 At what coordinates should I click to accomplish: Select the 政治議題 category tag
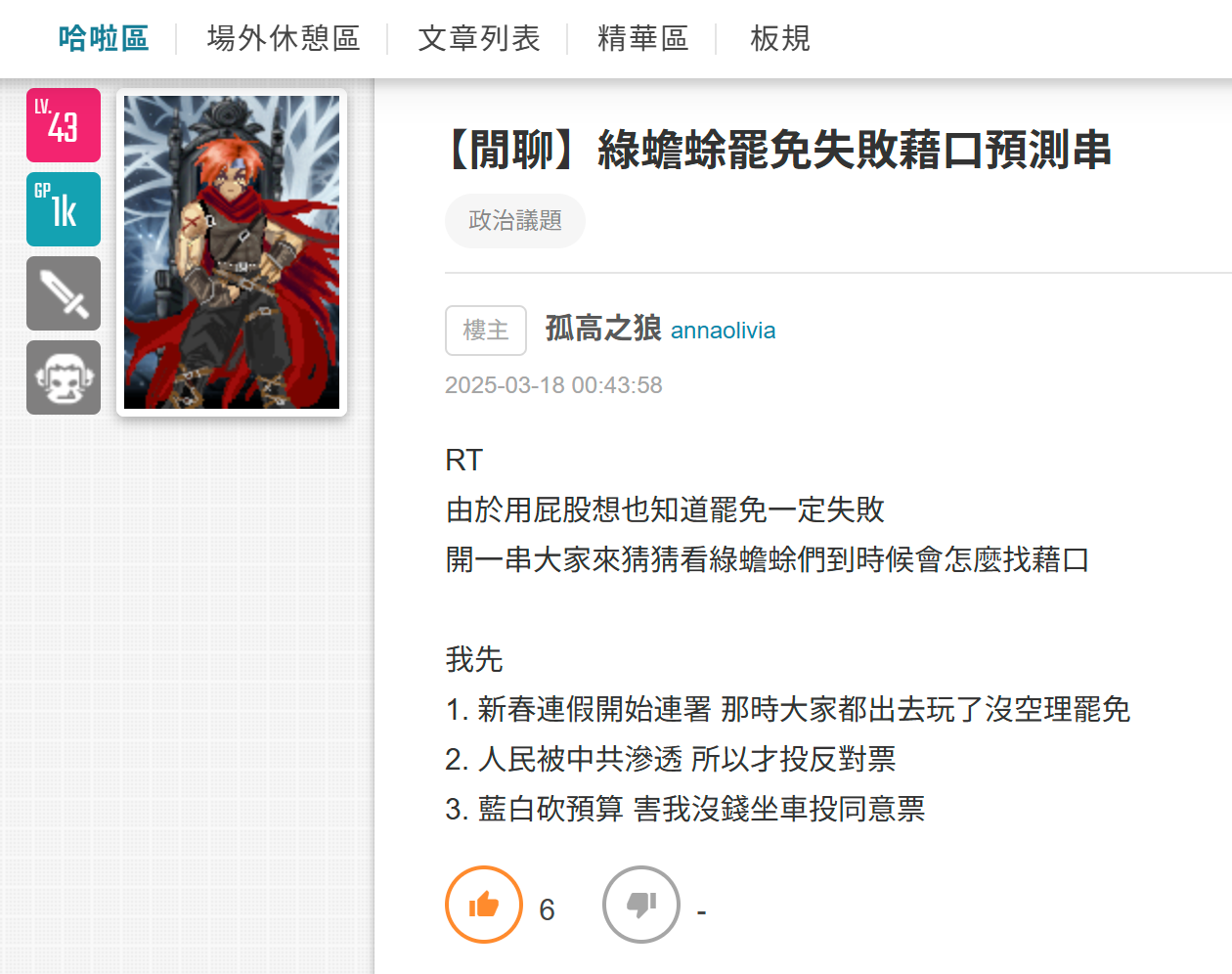515,221
